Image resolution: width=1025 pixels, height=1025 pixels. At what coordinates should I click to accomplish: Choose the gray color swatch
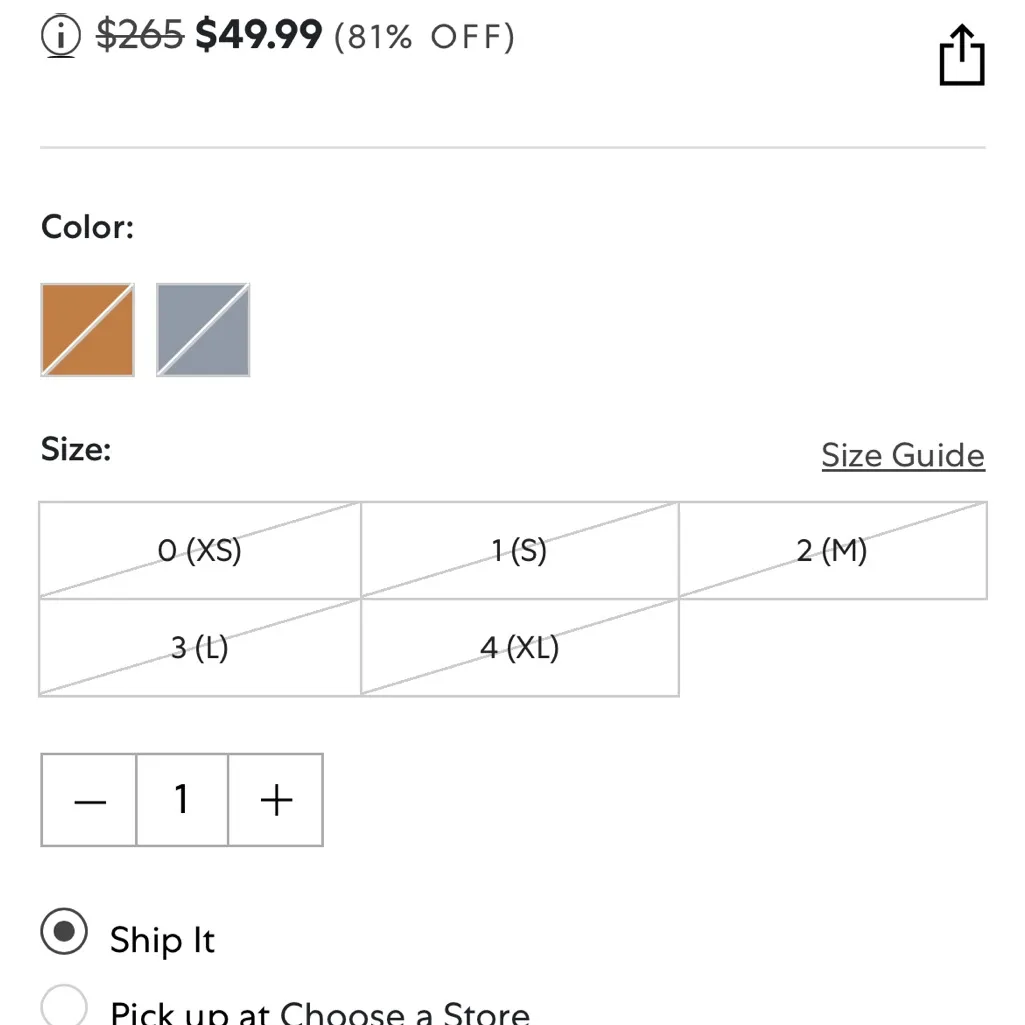(203, 330)
